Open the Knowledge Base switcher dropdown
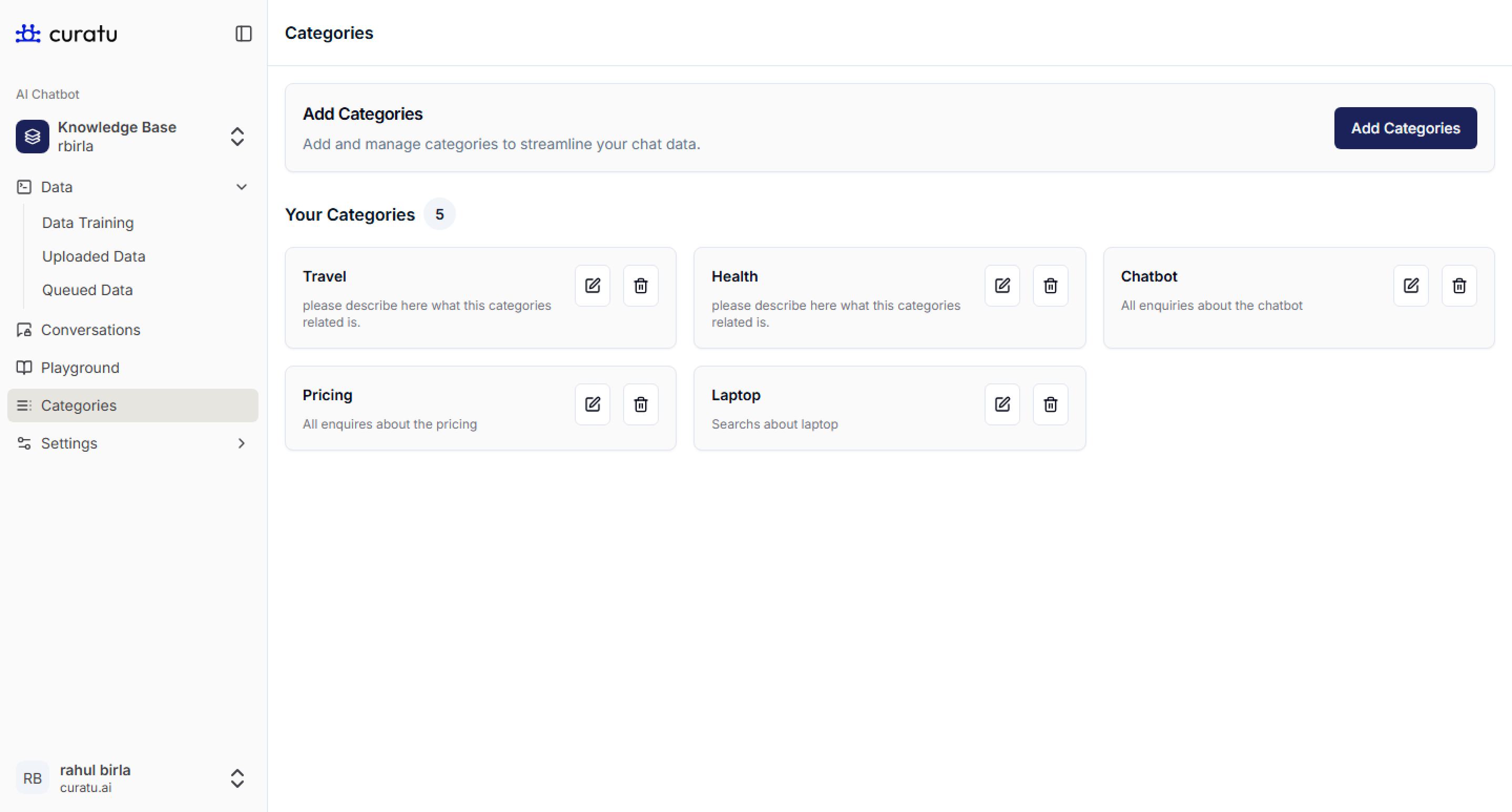 tap(237, 137)
